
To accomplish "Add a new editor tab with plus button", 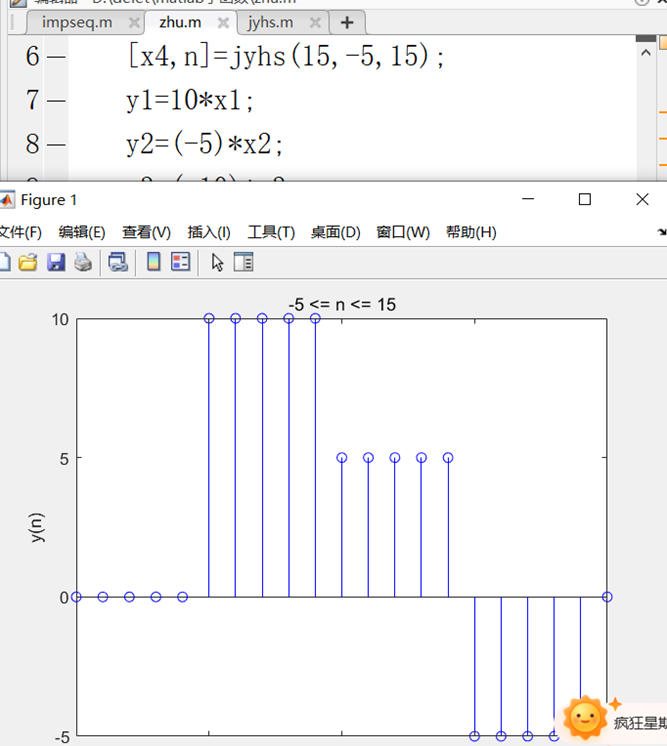I will (347, 22).
